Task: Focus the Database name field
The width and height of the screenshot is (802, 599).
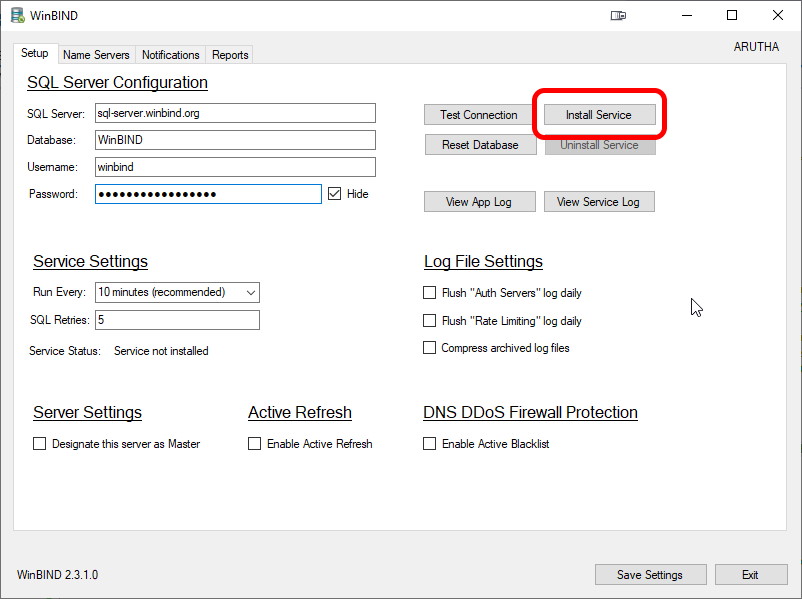Action: coord(235,140)
